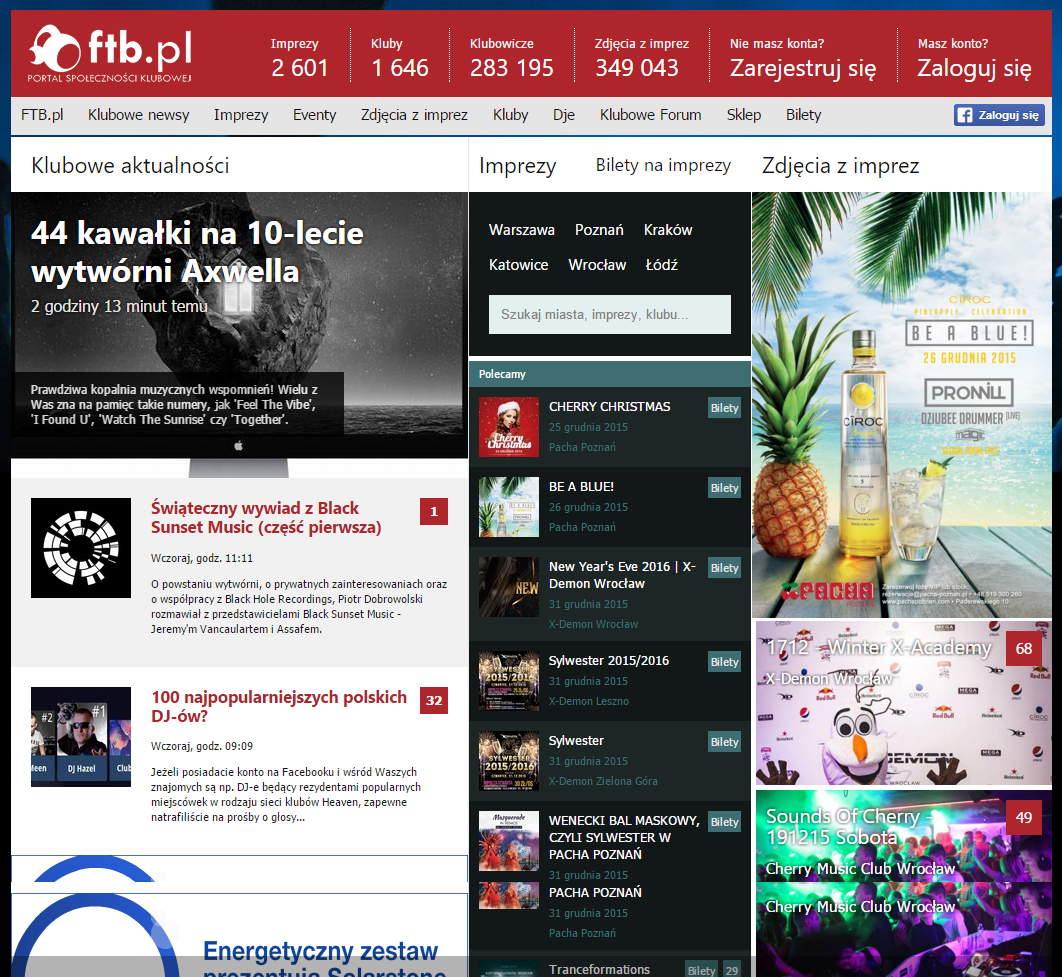
Task: Open Klubowe Forum in navigation
Action: 650,115
